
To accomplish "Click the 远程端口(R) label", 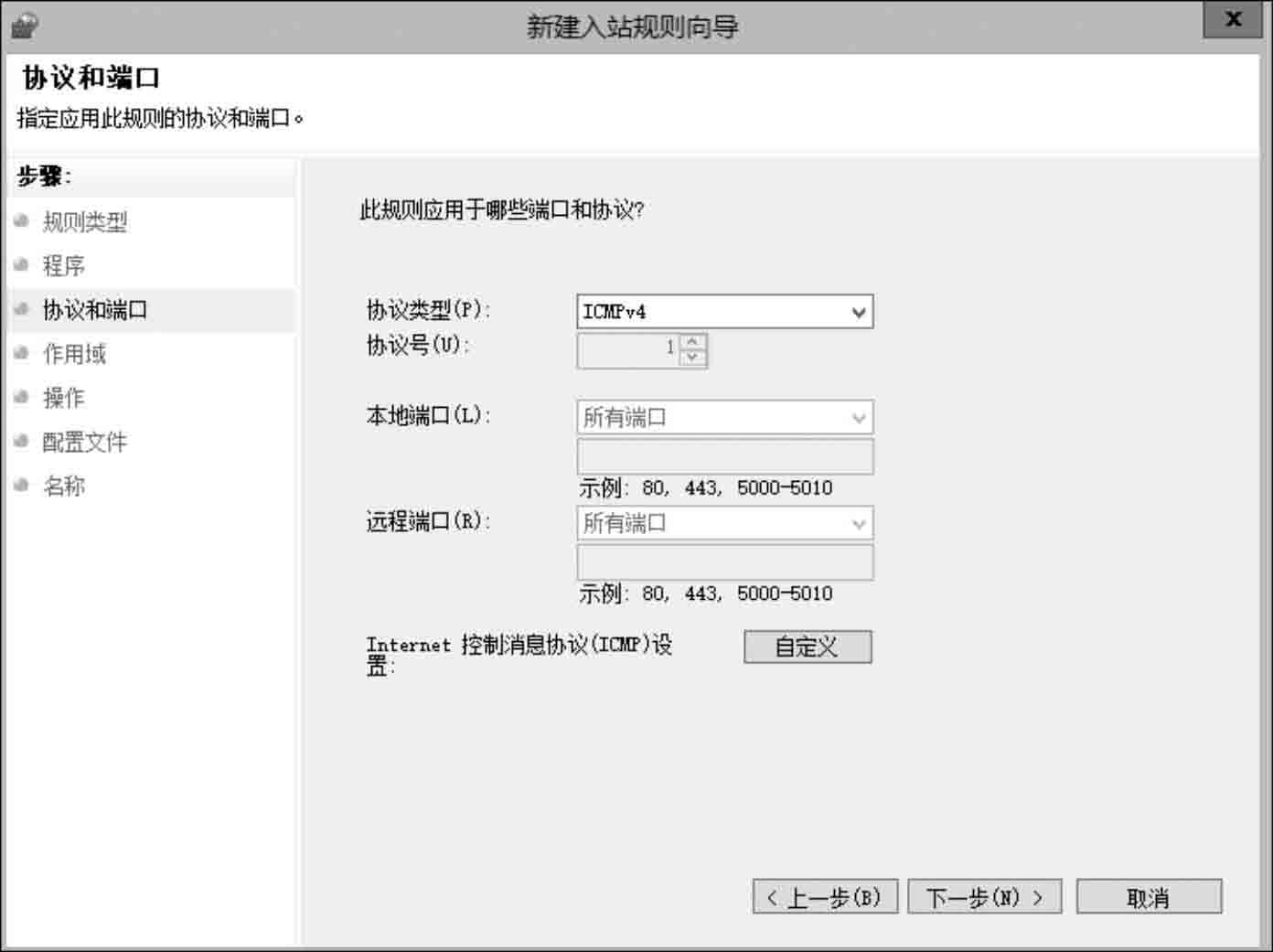I will [428, 521].
